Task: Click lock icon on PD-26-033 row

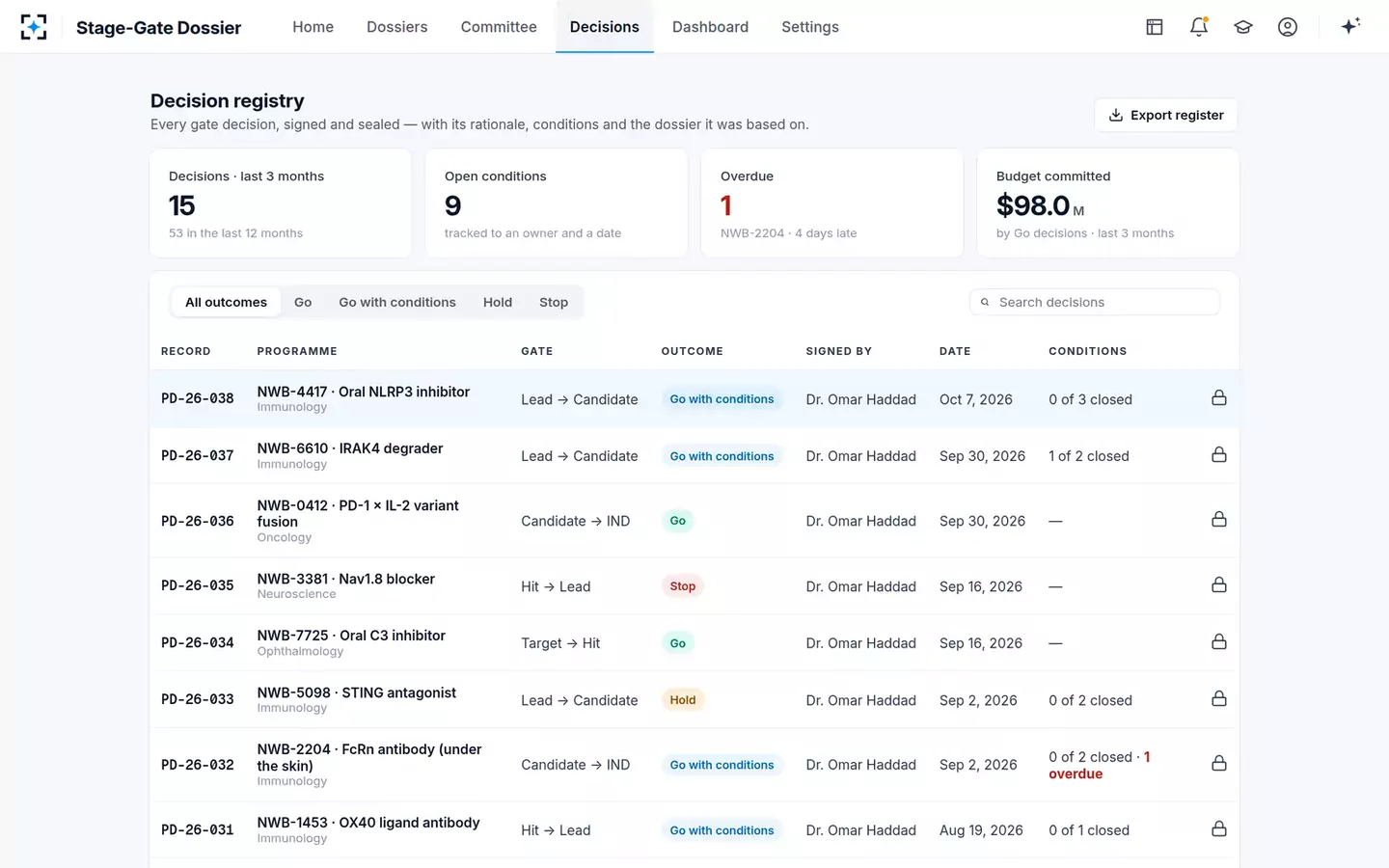Action: pos(1219,699)
